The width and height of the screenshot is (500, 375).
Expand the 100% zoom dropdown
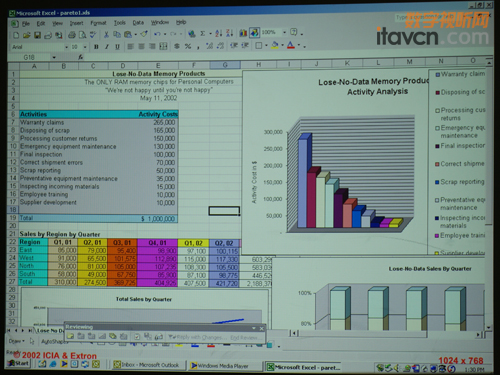(x=284, y=32)
